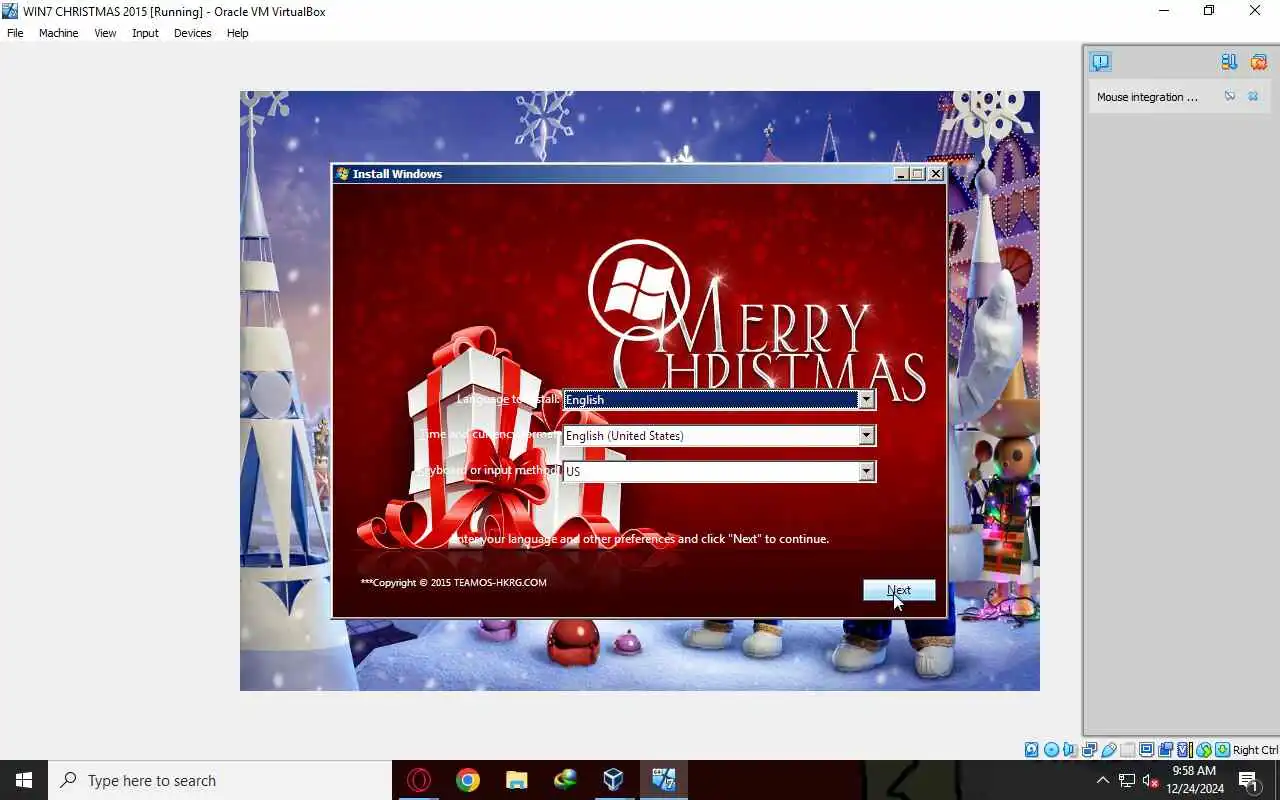This screenshot has height=800, width=1280.
Task: Click the mouse integration status icon
Action: tap(1204, 750)
